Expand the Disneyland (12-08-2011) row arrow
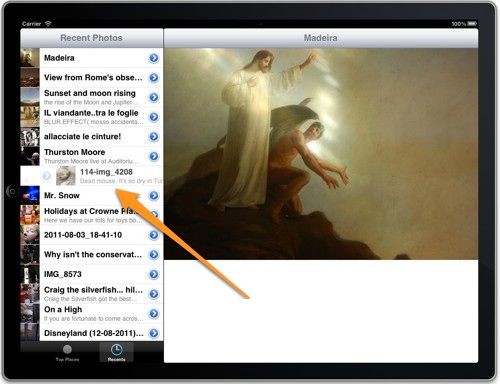The height and width of the screenshot is (384, 500). point(154,333)
